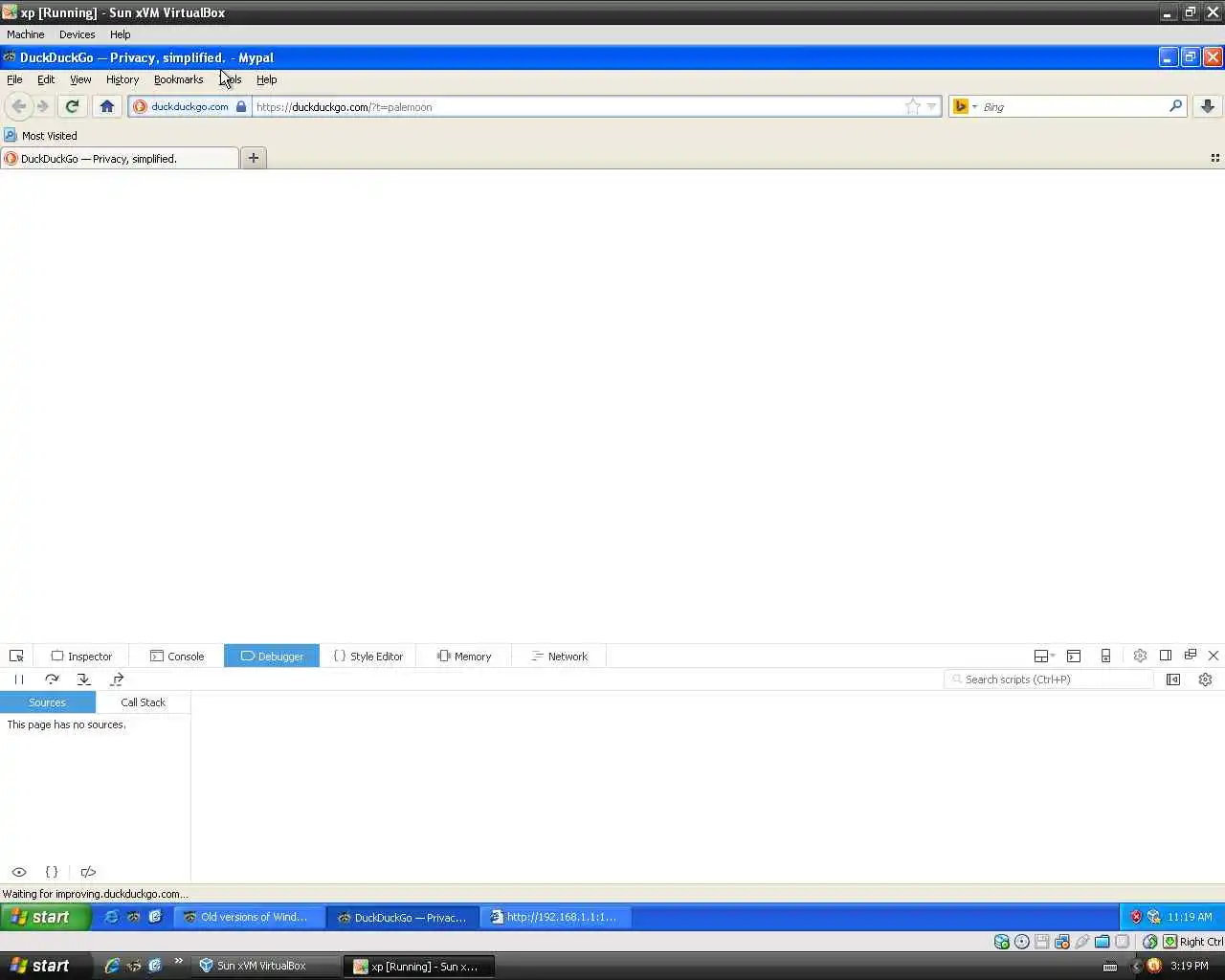
Task: Switch to http://192.168.1.1 taskbar window
Action: [555, 917]
